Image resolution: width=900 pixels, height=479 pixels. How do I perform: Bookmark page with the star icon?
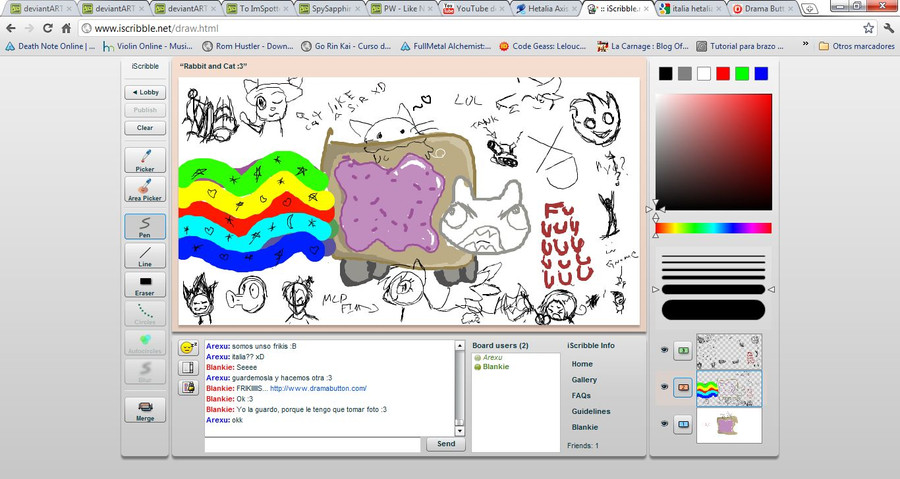pos(868,28)
